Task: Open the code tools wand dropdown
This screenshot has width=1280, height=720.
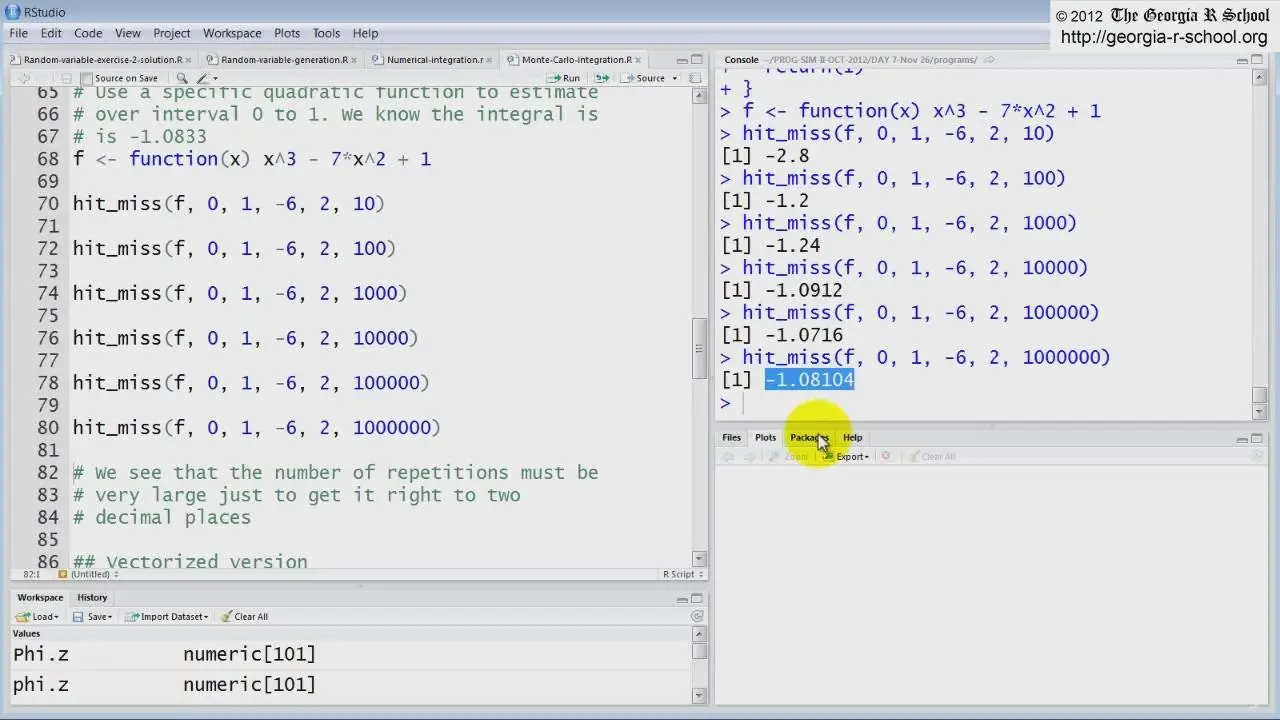Action: coord(206,78)
